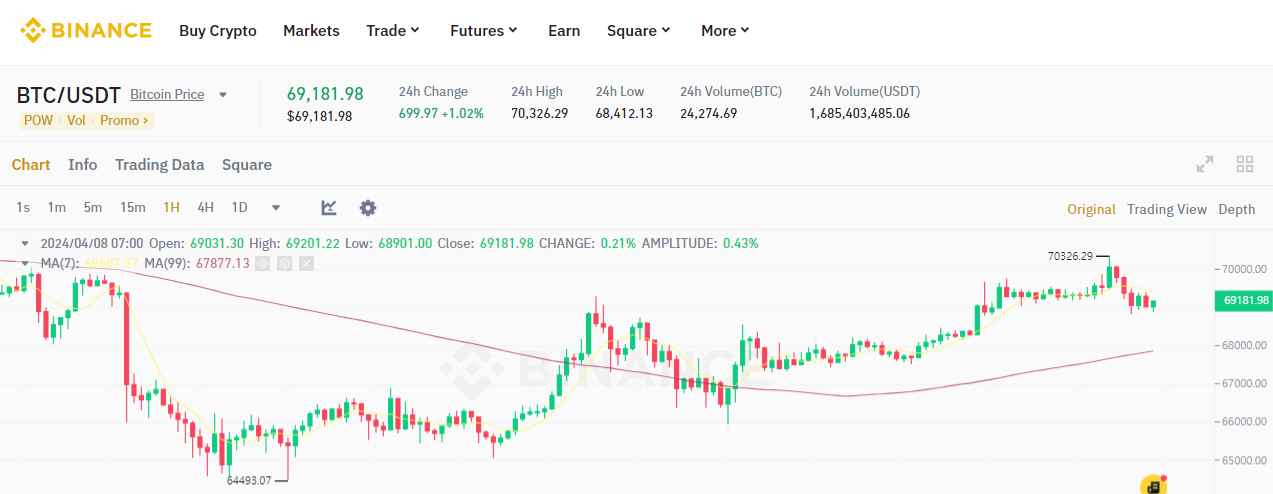Click the Binance logo
The width and height of the screenshot is (1273, 494).
(86, 30)
